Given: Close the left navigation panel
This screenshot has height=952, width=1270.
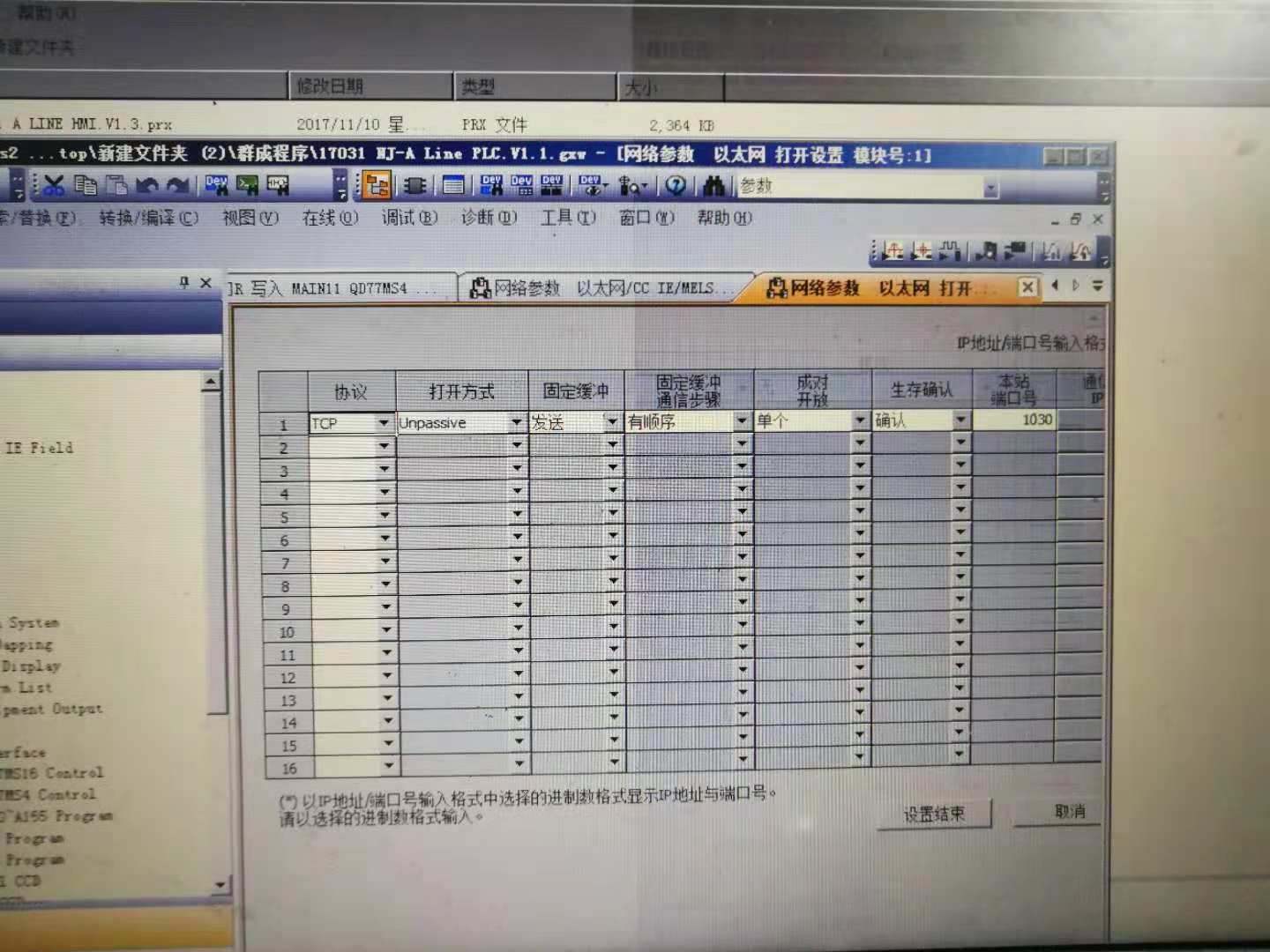Looking at the screenshot, I should click(205, 283).
